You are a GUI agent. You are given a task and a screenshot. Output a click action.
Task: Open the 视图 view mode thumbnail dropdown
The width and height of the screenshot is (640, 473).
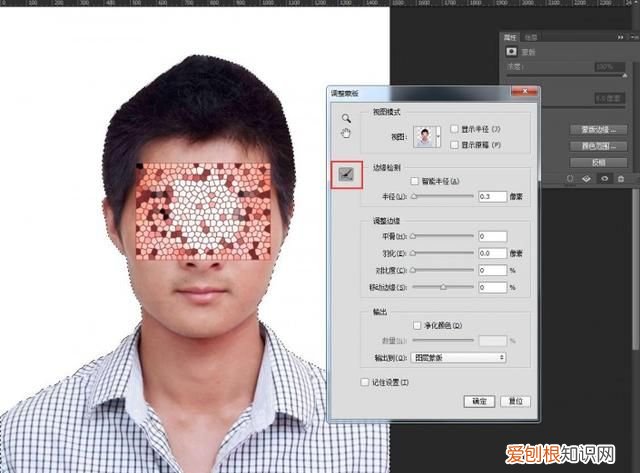click(427, 137)
